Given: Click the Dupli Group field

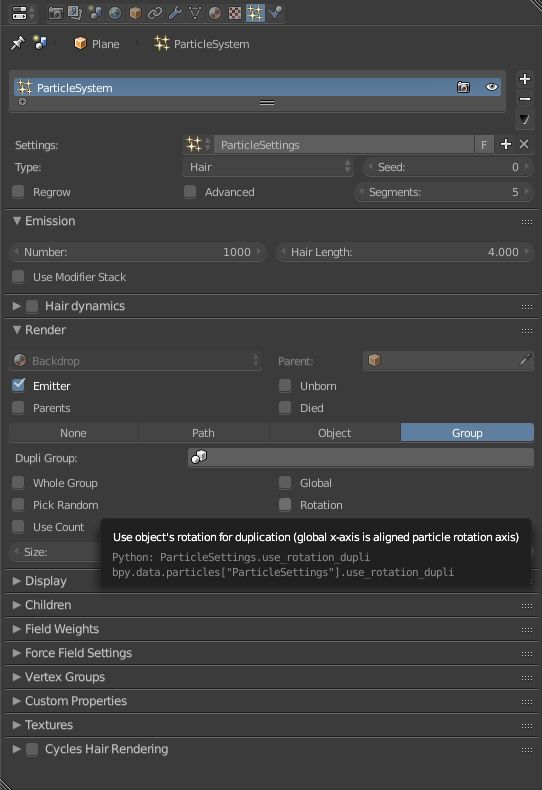Looking at the screenshot, I should tap(361, 457).
